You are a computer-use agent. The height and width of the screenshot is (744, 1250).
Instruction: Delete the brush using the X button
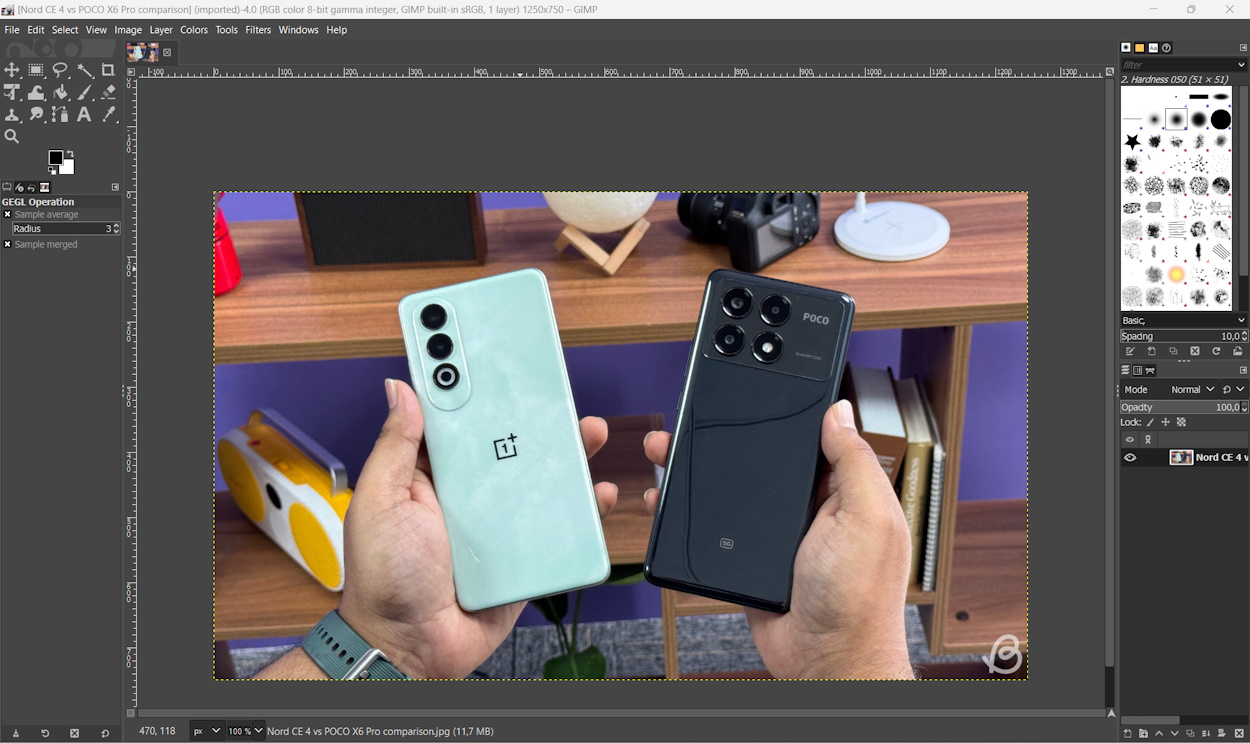(1195, 351)
